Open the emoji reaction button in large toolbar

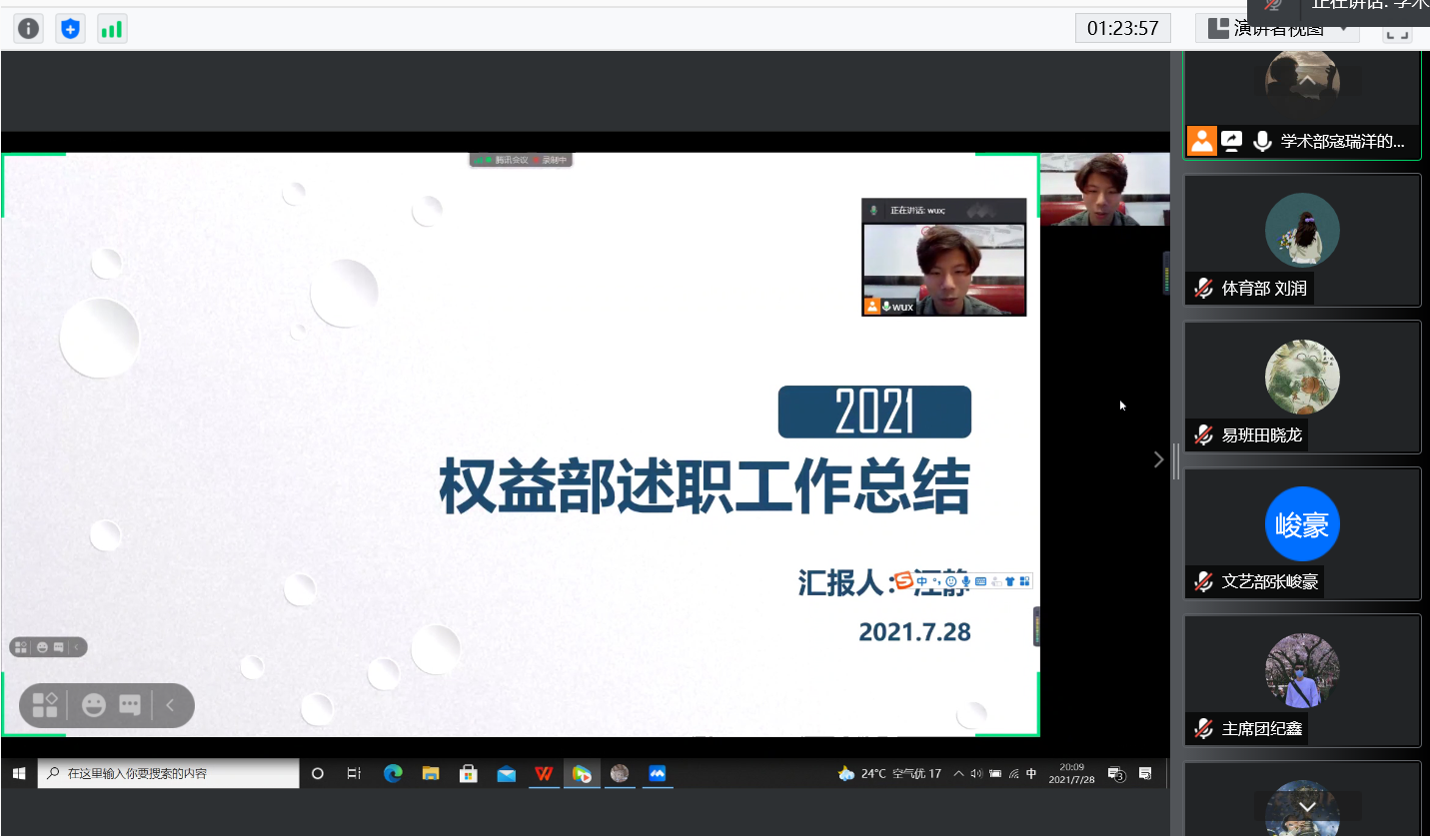coord(94,705)
